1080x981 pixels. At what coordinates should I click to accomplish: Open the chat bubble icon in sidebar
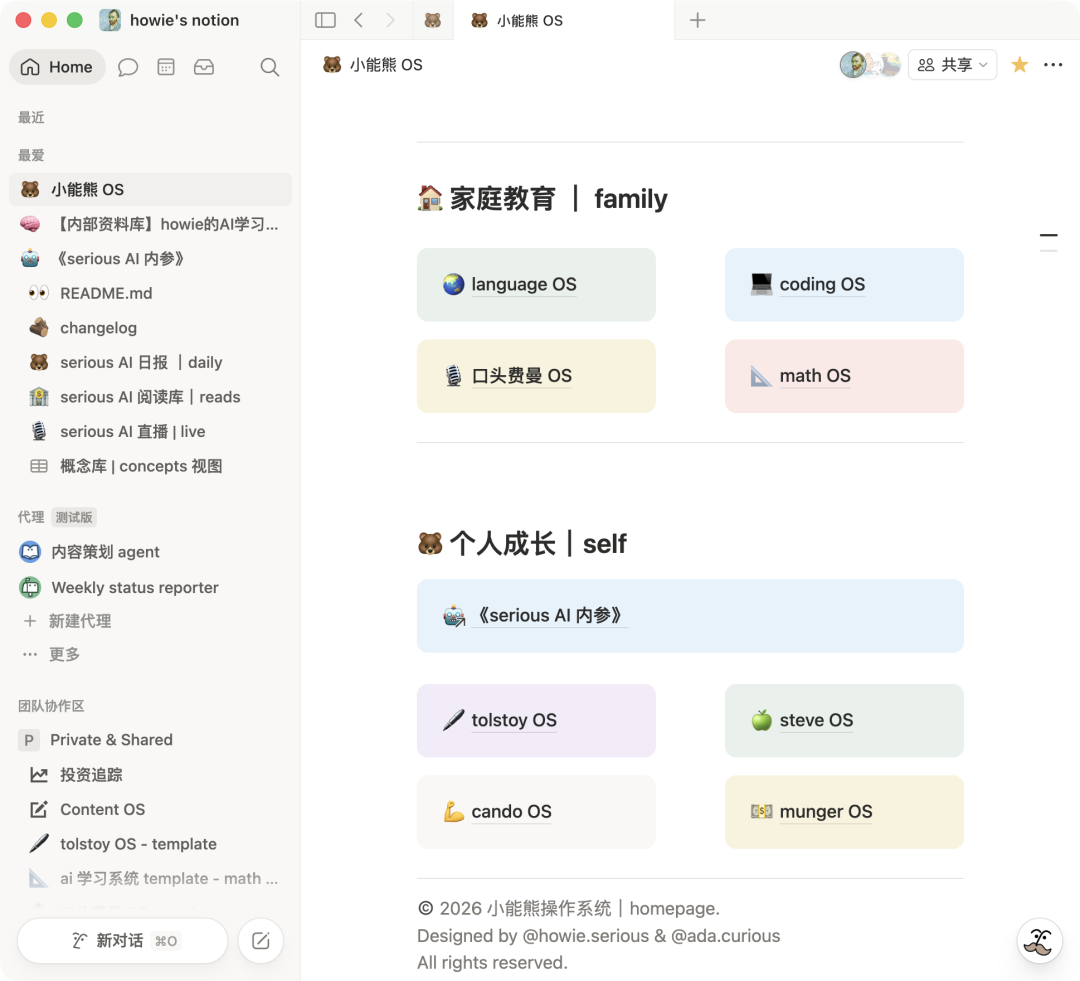(x=128, y=67)
